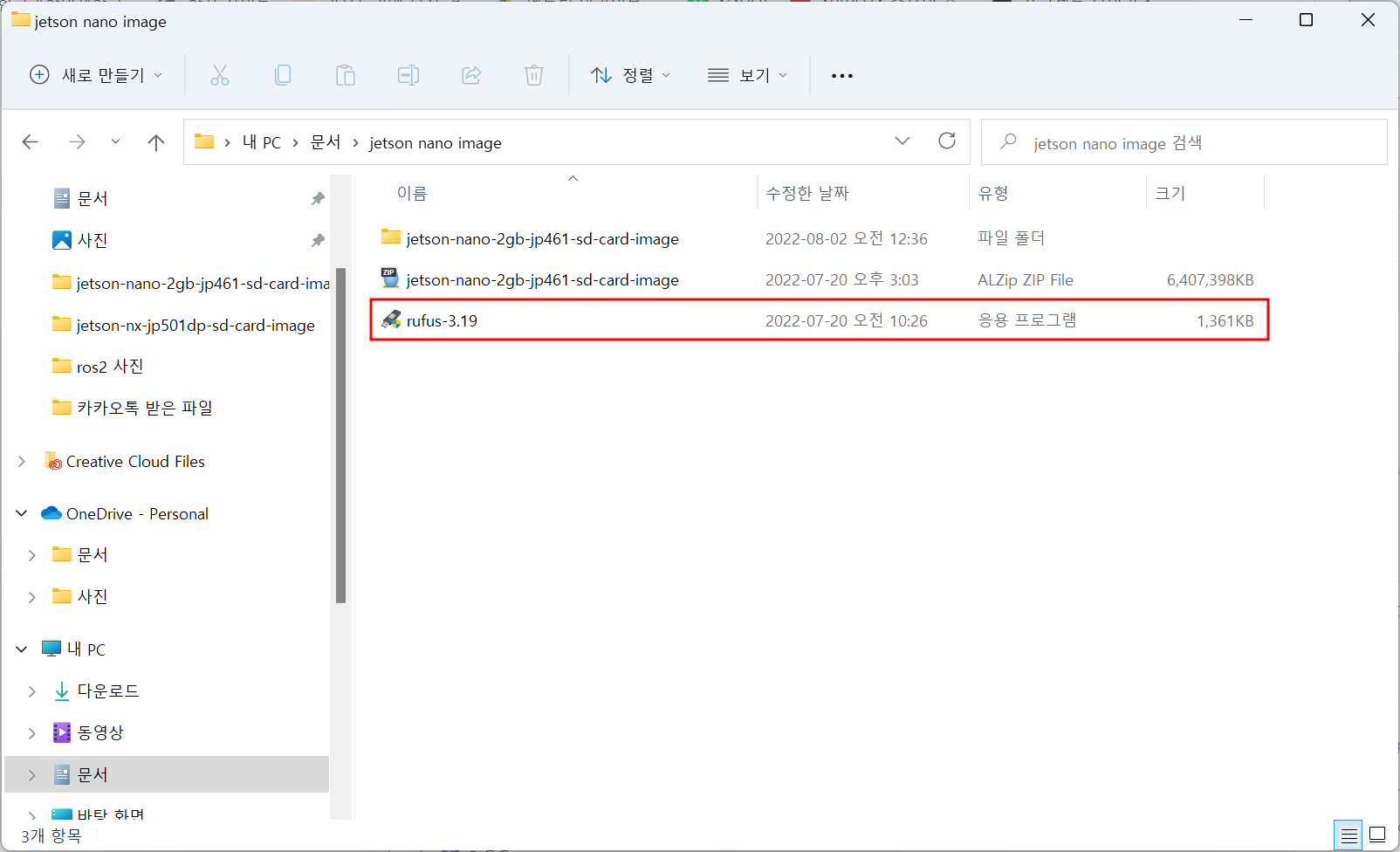Go back with the left arrow

click(x=31, y=141)
